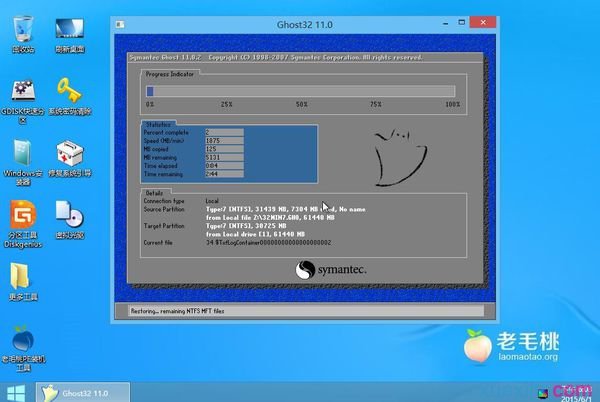Viewport: 600px width, 402px height.
Task: Click the Speed (MB/min) value 1875
Action: [x=224, y=141]
